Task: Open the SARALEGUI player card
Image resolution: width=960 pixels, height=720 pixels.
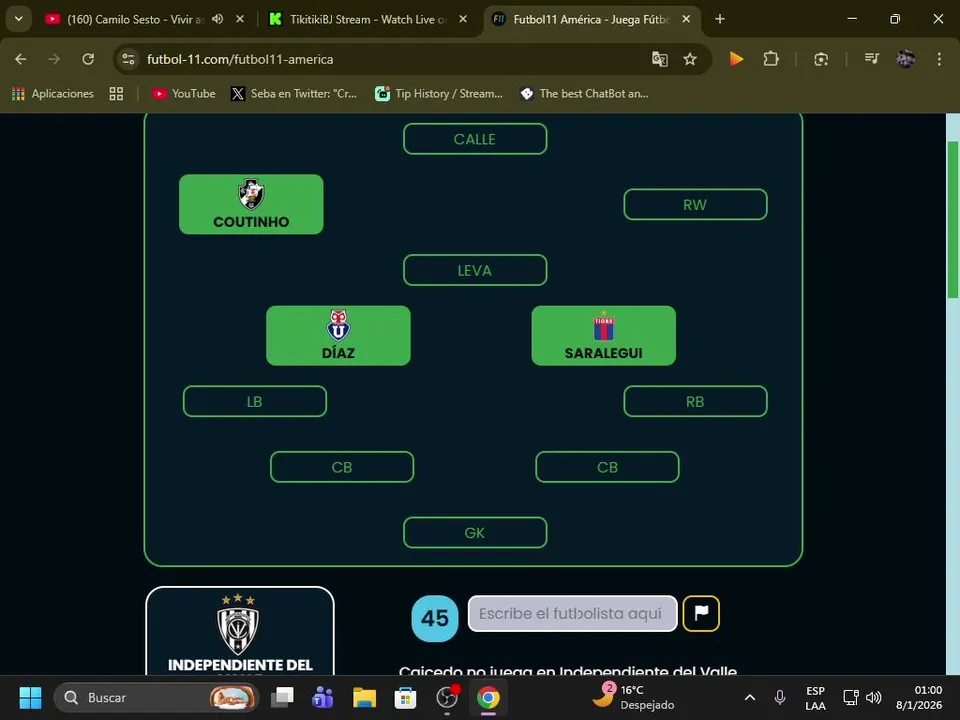Action: click(x=604, y=336)
